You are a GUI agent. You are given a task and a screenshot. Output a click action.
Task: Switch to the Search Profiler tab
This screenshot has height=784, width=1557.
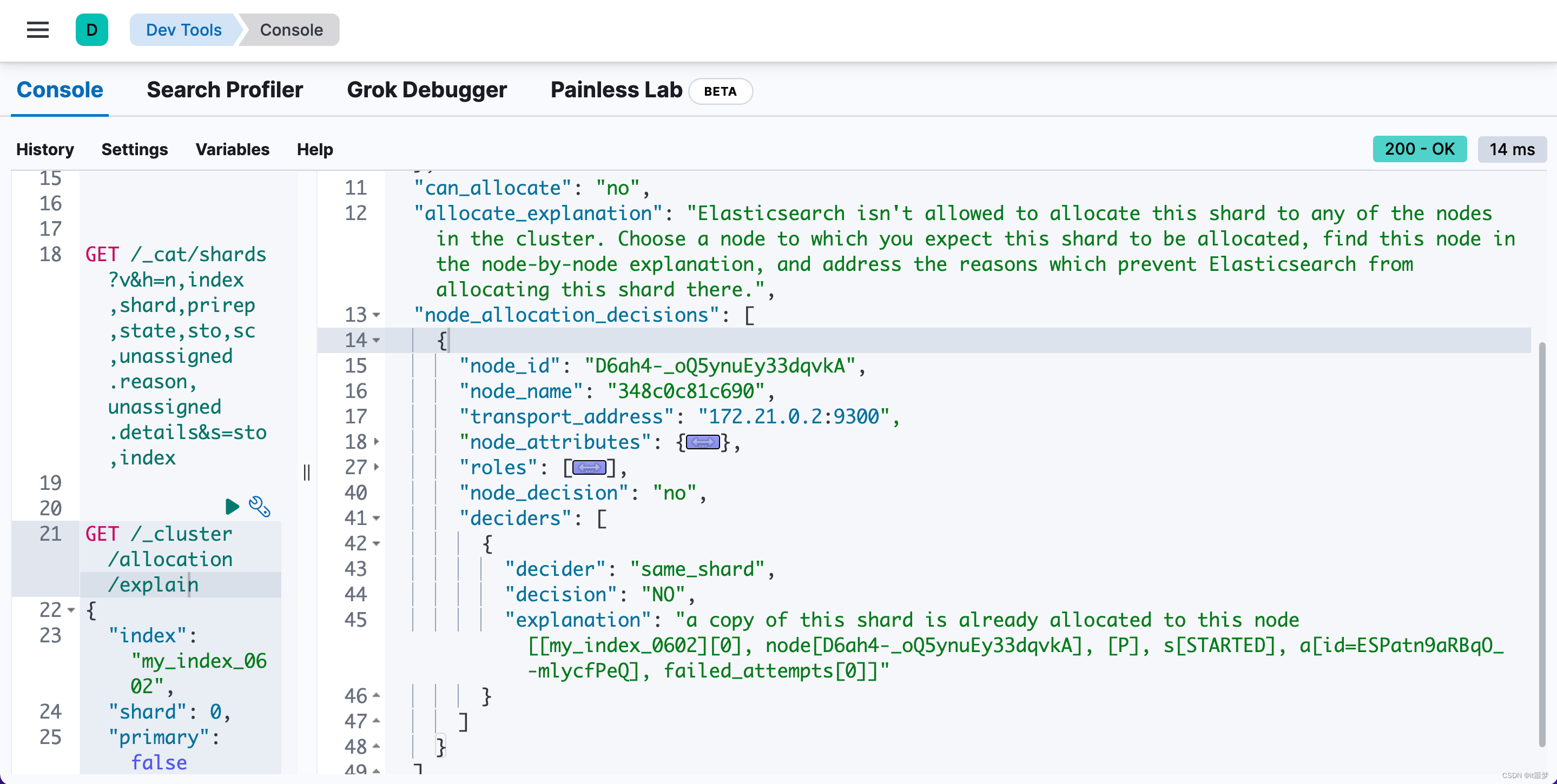pyautogui.click(x=225, y=90)
